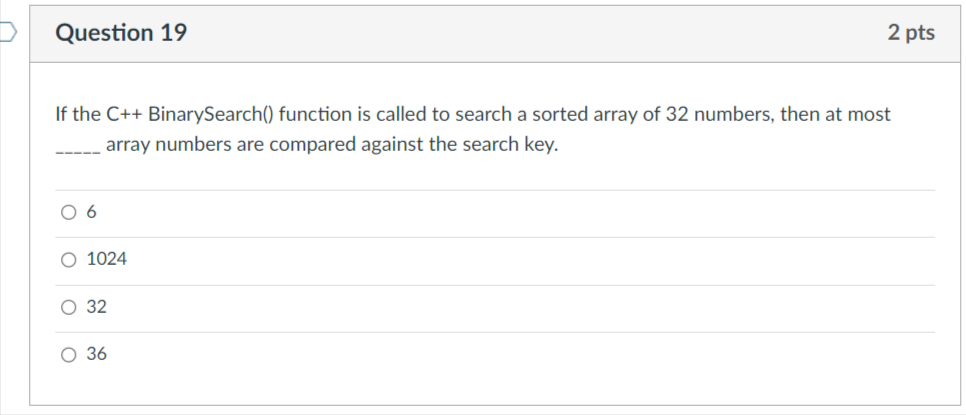
Task: Click the "C++" text in the question
Action: coord(125,115)
